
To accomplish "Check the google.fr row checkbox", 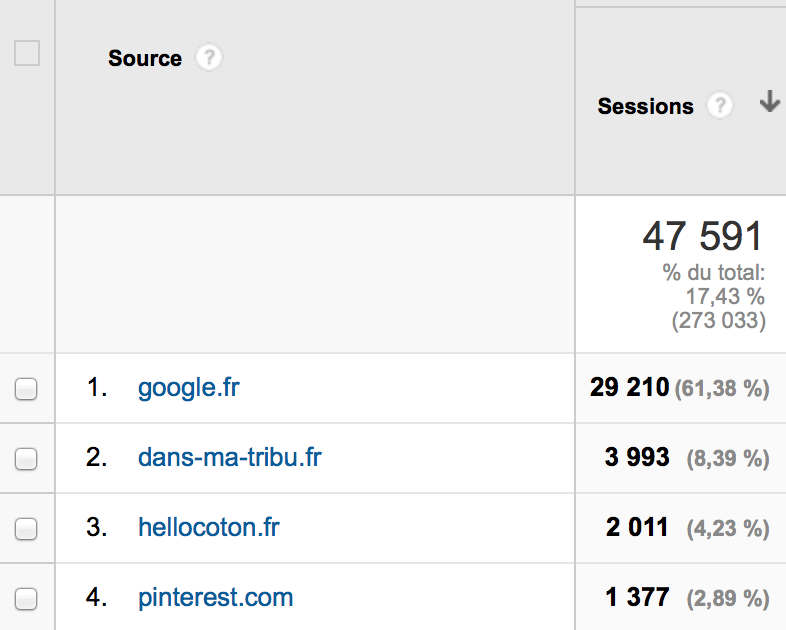I will click(x=26, y=389).
